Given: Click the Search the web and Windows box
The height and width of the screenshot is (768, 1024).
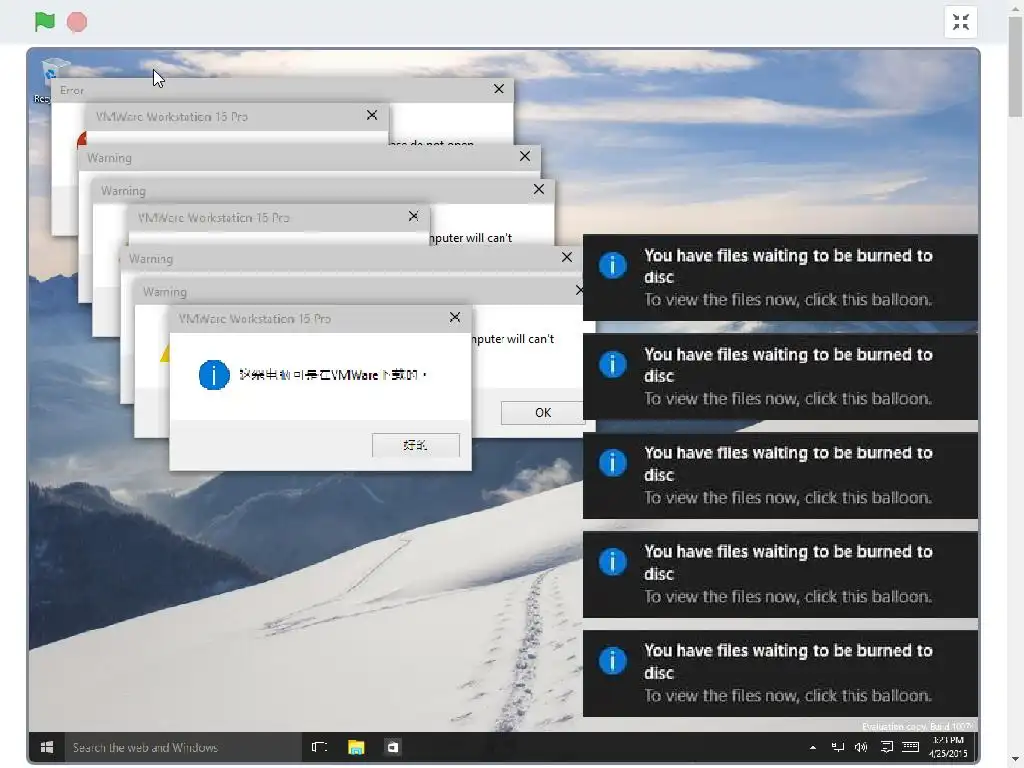Looking at the screenshot, I should point(183,747).
